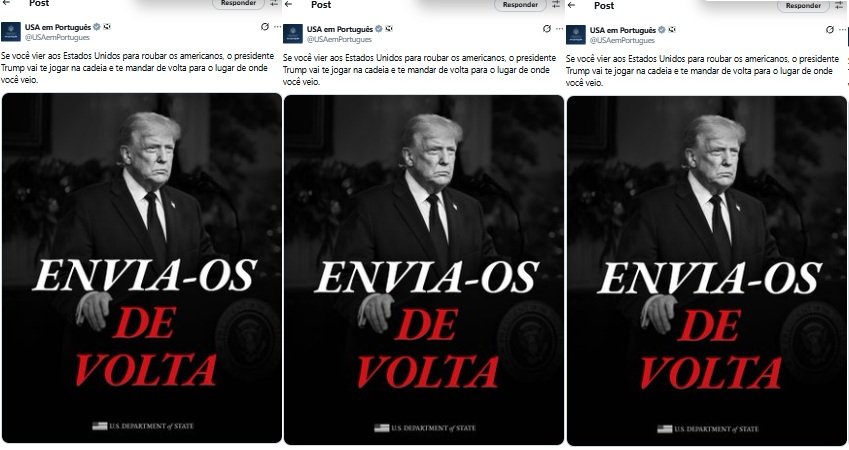The image size is (849, 450).
Task: Open more options ellipsis on the middle post
Action: (x=559, y=29)
